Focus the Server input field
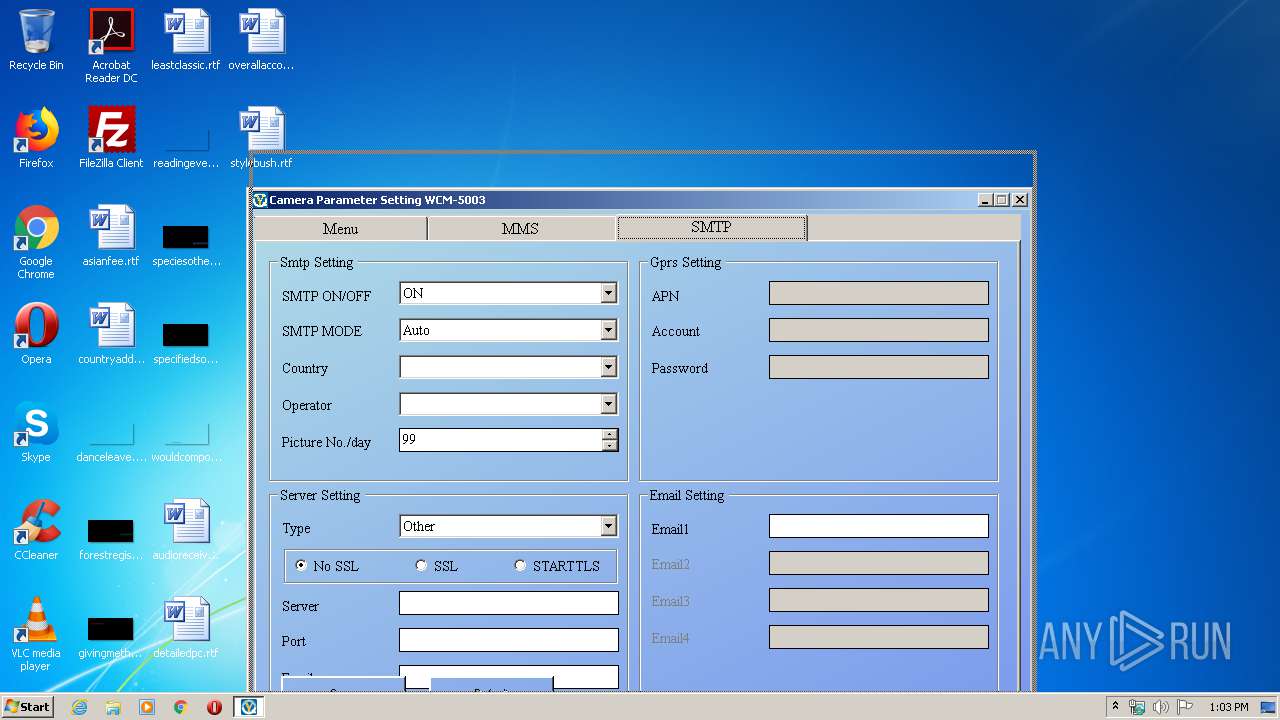The image size is (1280, 720). point(509,603)
